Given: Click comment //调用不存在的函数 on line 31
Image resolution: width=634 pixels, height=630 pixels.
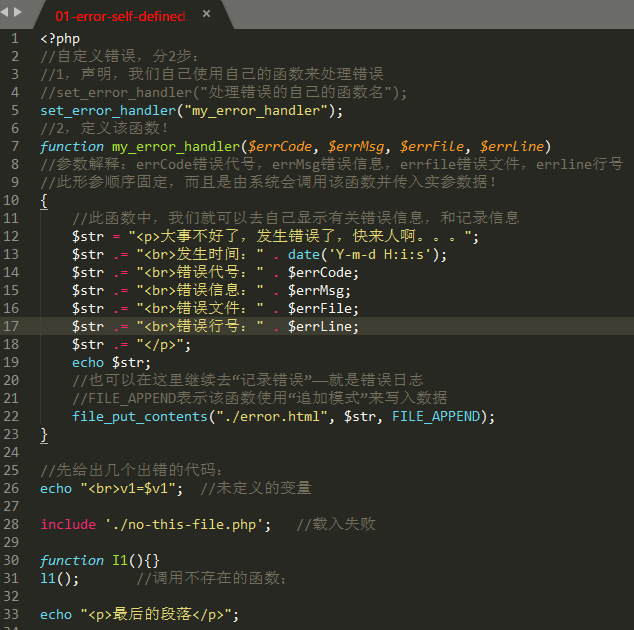Looking at the screenshot, I should pos(212,579).
